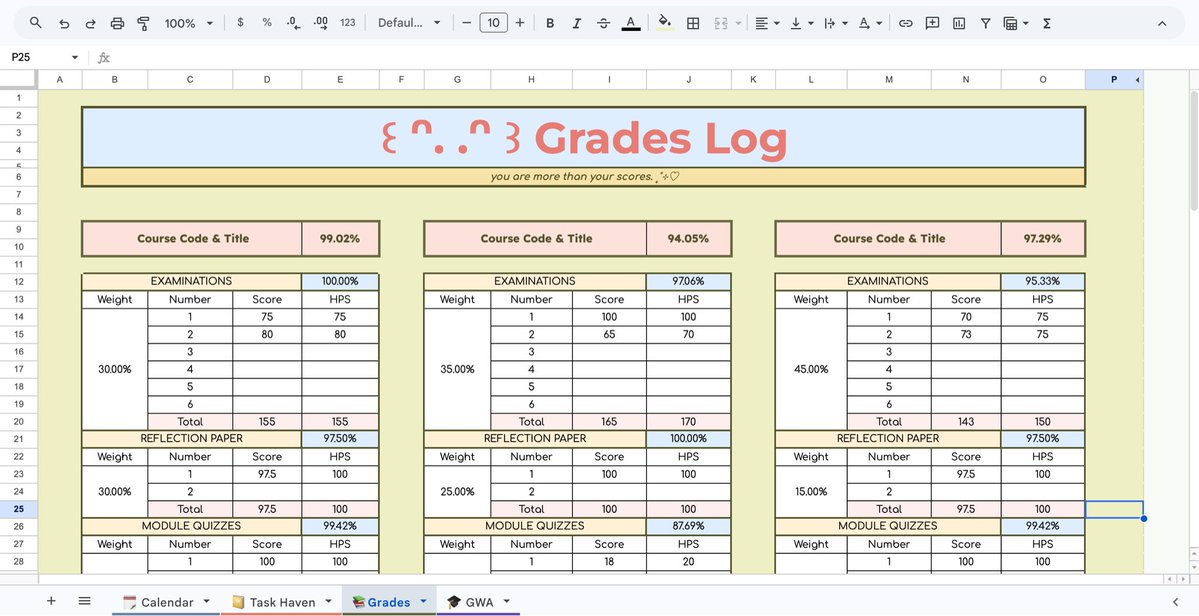Open the all sheets list
Screen dimensions: 1199x616
tap(84, 601)
